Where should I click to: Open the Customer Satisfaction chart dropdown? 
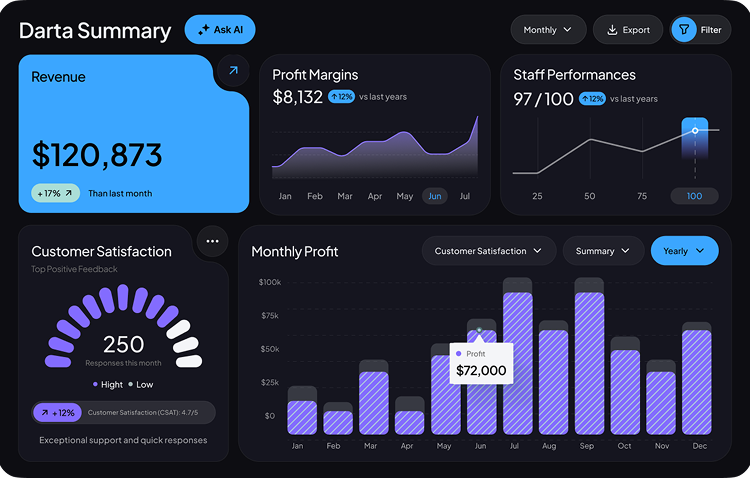pyautogui.click(x=488, y=251)
